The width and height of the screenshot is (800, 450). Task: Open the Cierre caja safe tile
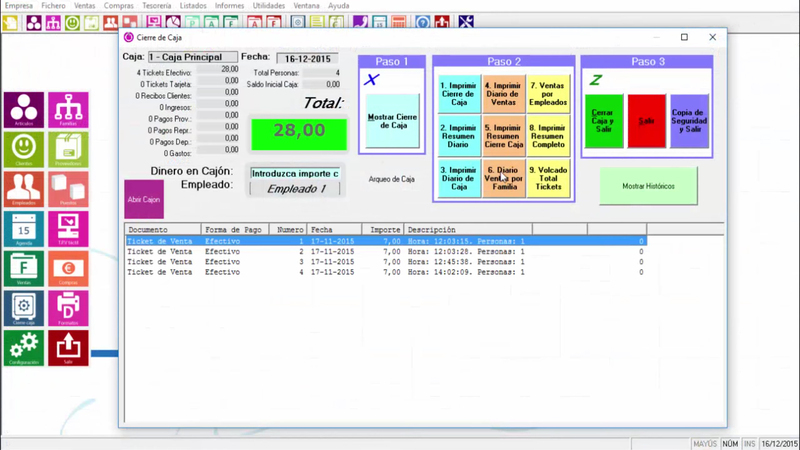pos(24,308)
